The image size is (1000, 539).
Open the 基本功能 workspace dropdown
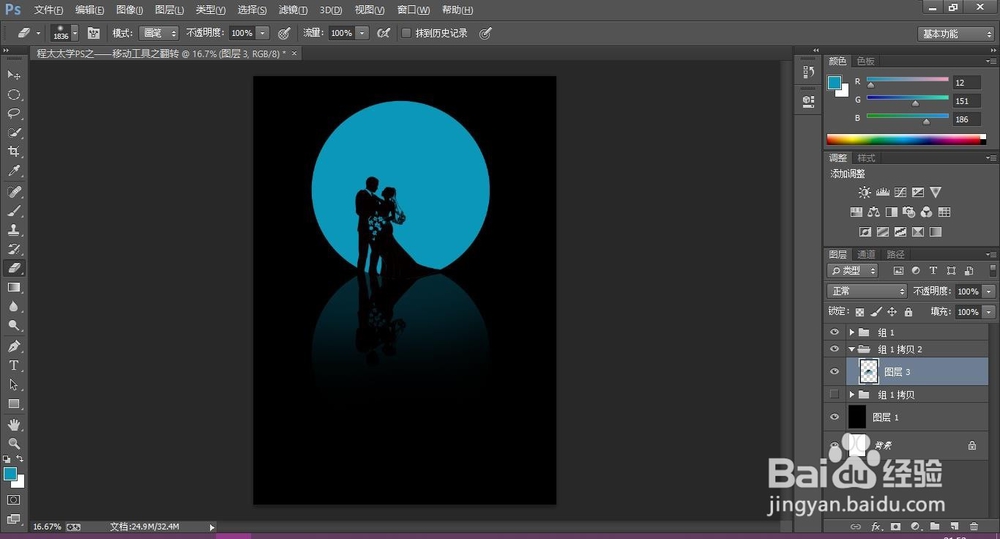coord(955,34)
